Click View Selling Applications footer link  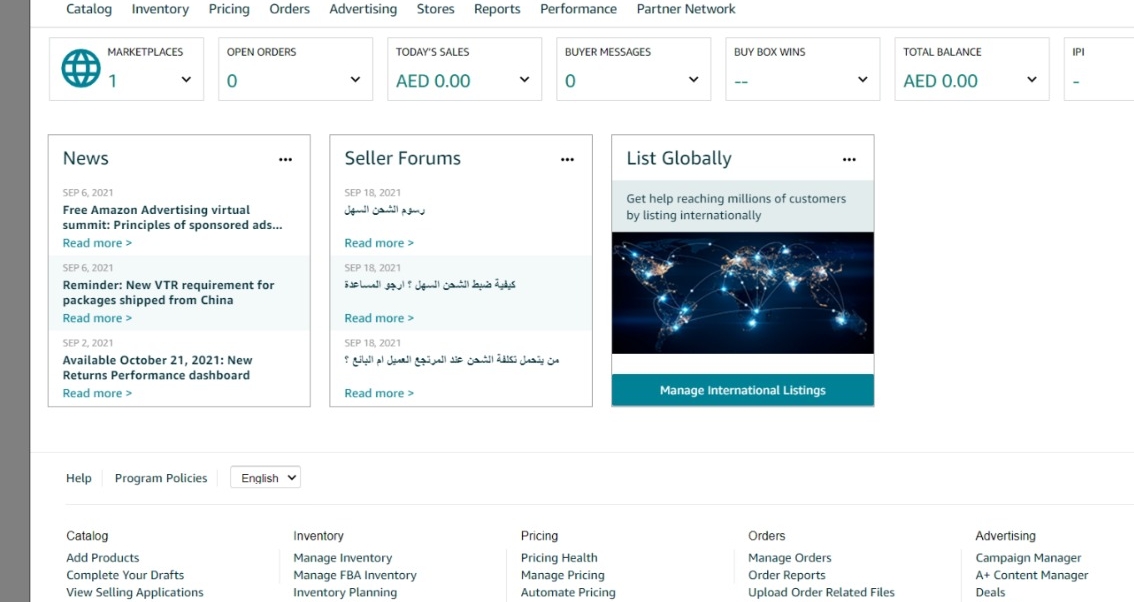pos(135,593)
